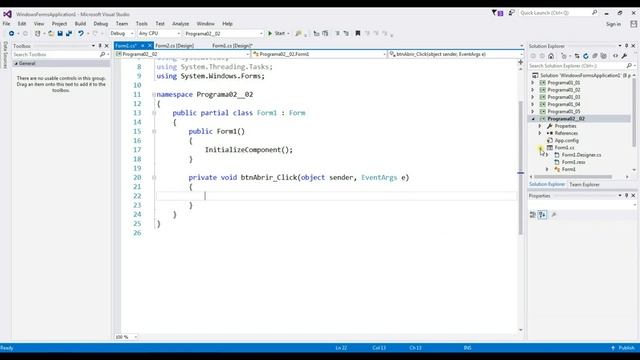Click the Properties wrench icon in Solution Explorer
This screenshot has height=360, width=640.
[x=624, y=56]
